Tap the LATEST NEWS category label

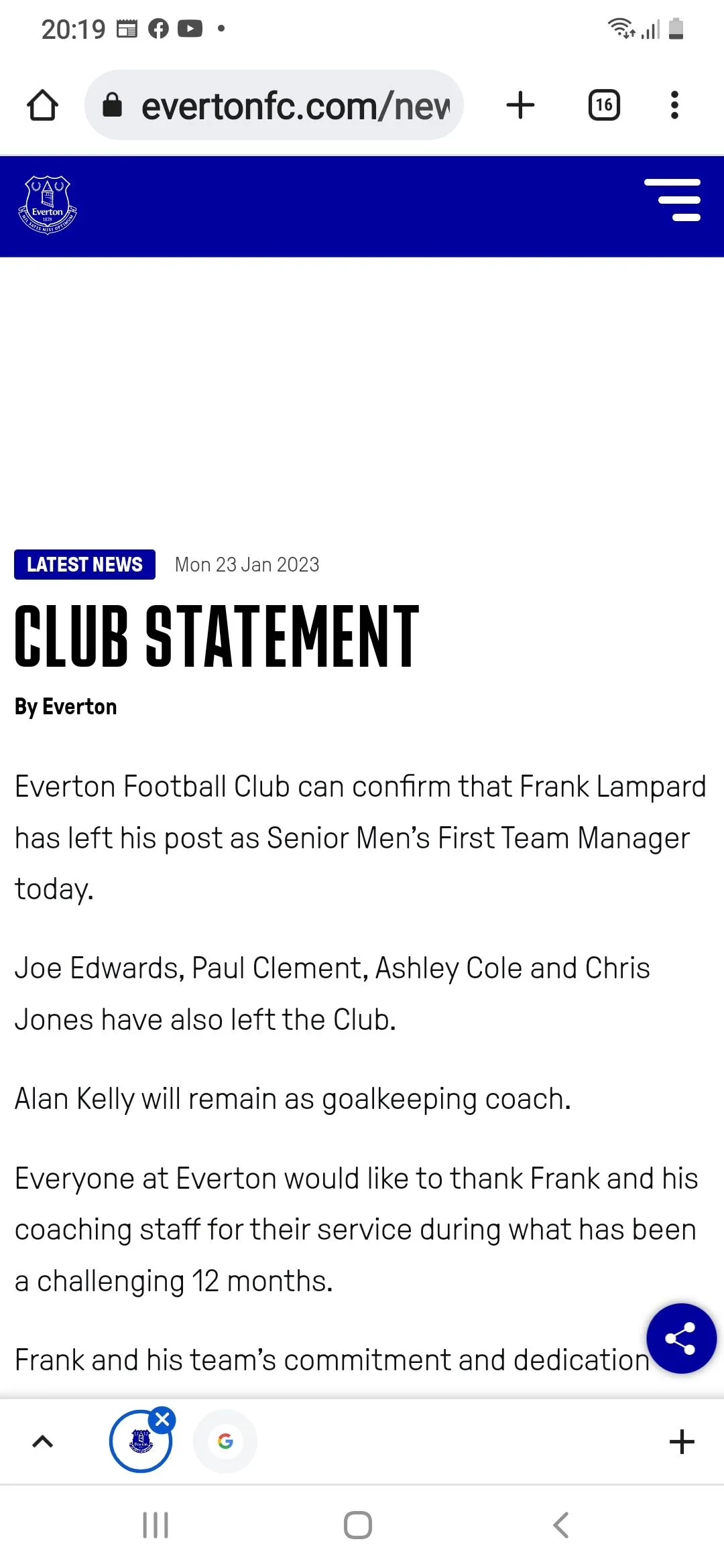pos(84,564)
